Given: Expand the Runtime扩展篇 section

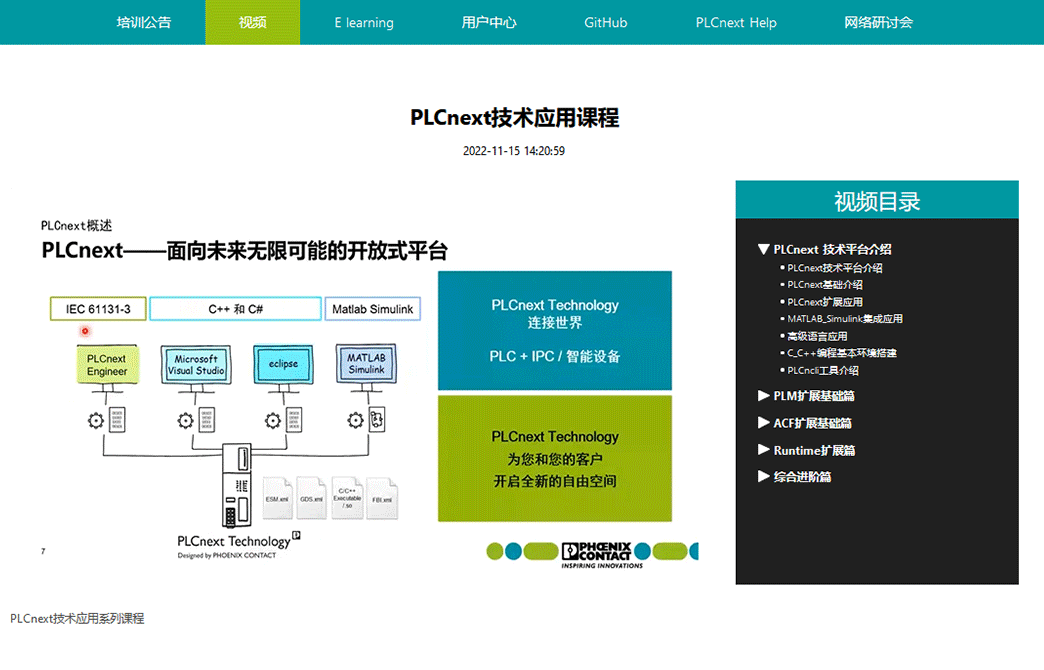Looking at the screenshot, I should [x=813, y=450].
